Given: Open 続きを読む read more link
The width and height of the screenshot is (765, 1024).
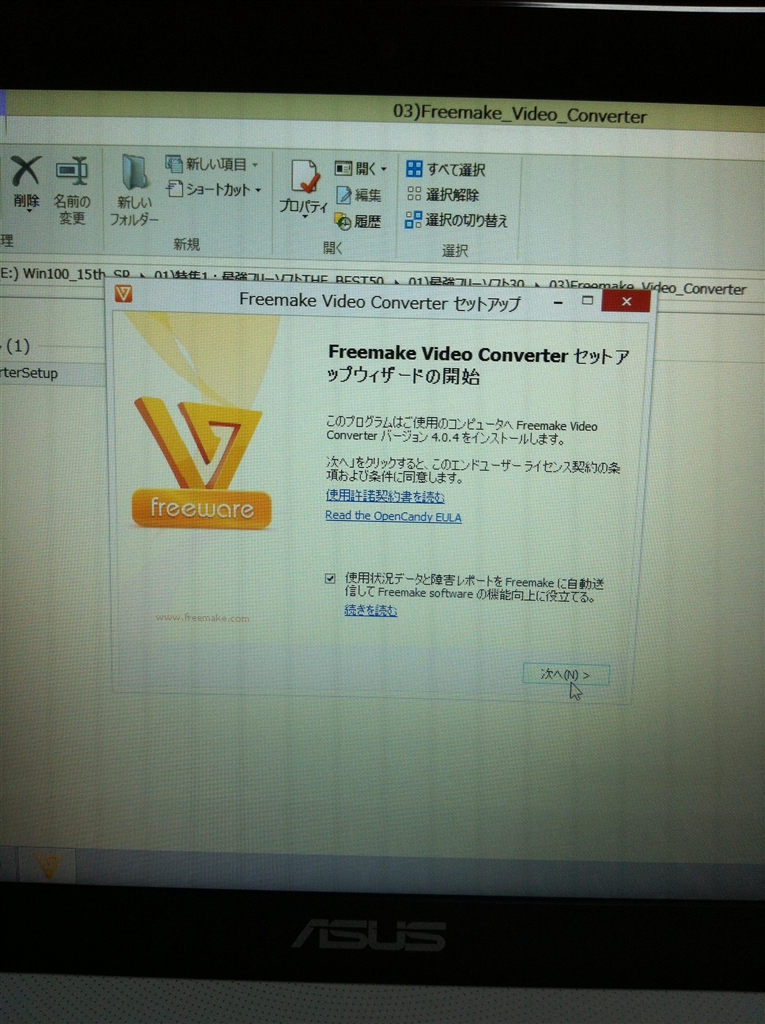Looking at the screenshot, I should (x=370, y=610).
